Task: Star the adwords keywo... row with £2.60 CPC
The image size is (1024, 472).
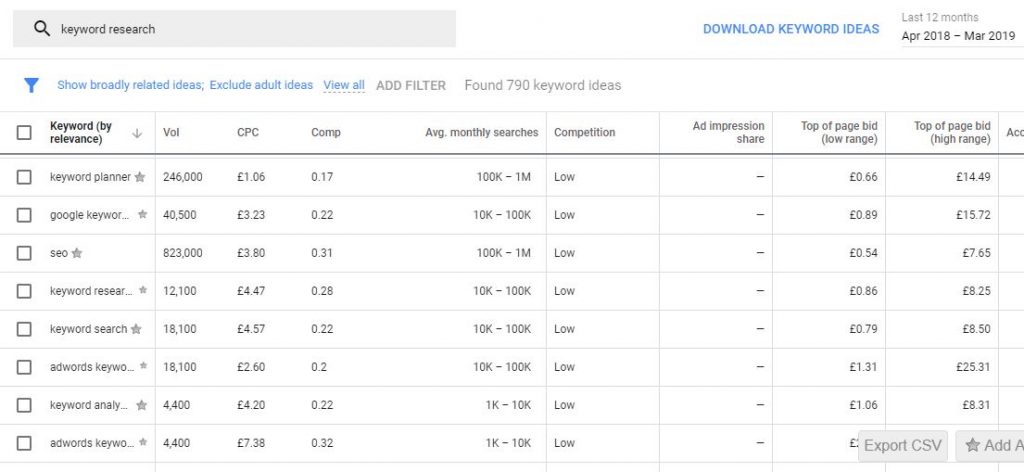Action: point(143,366)
